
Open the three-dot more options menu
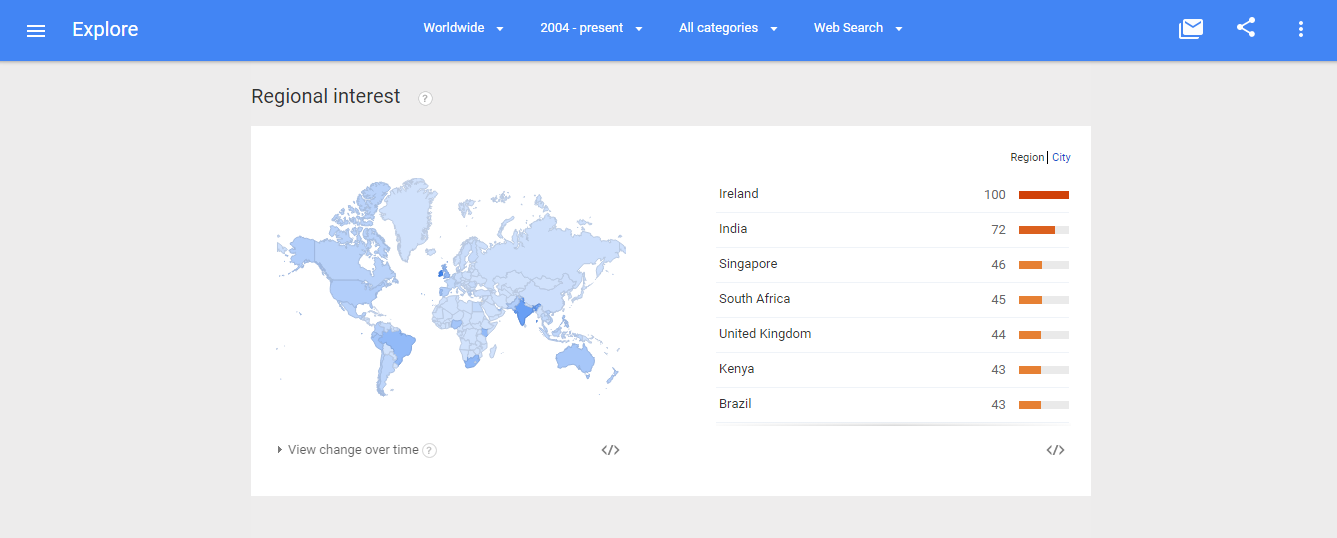coord(1301,29)
